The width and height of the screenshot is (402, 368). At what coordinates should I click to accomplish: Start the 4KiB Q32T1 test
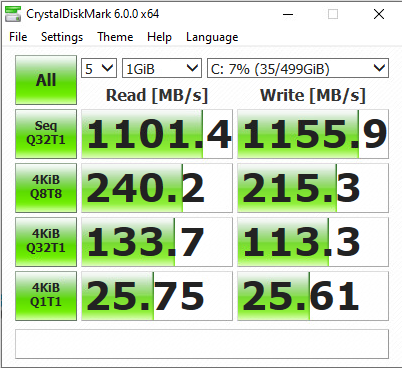(46, 242)
